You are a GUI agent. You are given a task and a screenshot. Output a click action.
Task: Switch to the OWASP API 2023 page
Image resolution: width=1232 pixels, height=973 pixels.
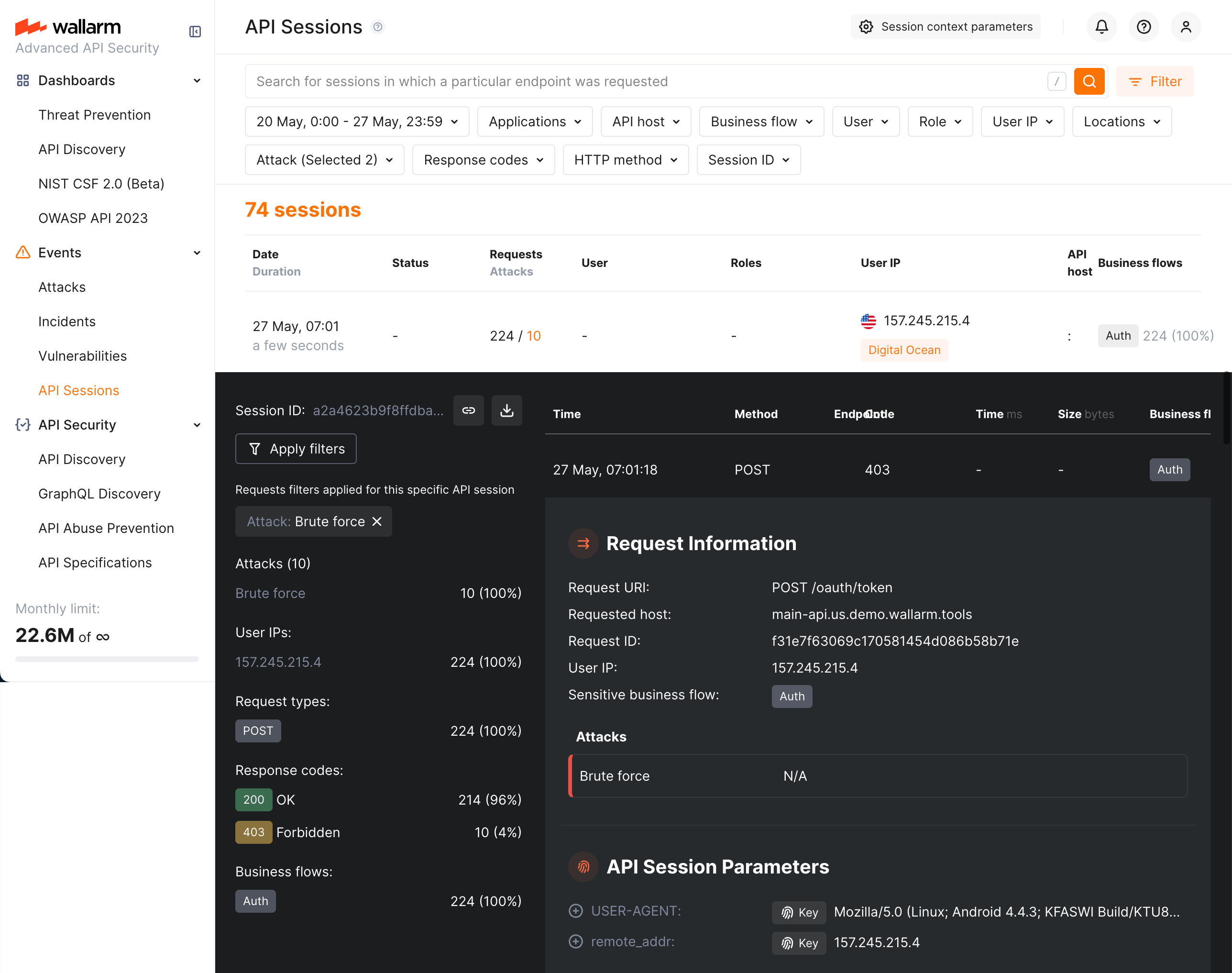tap(93, 218)
